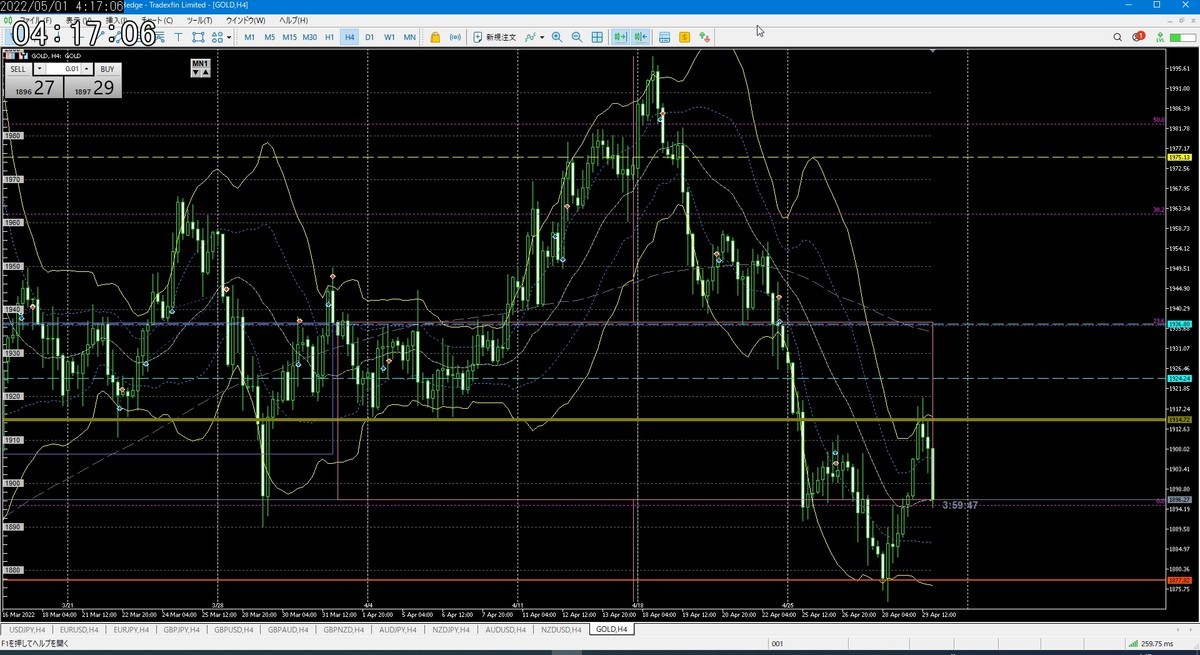The image size is (1200, 655).
Task: Click the orange 1877.82 price label
Action: tap(1178, 580)
